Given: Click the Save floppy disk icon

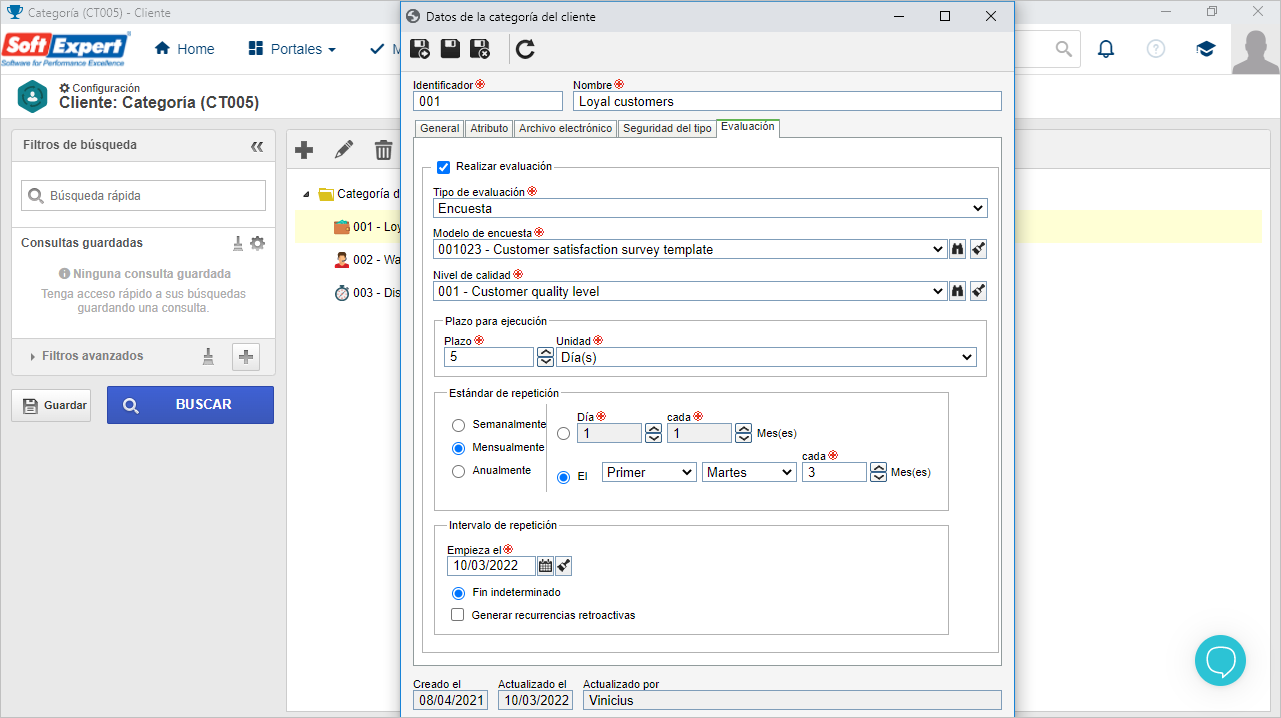Looking at the screenshot, I should 451,49.
